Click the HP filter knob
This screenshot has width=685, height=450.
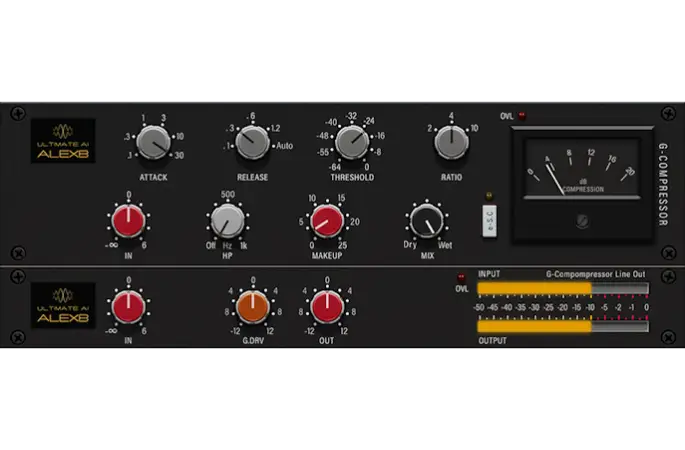(x=227, y=221)
